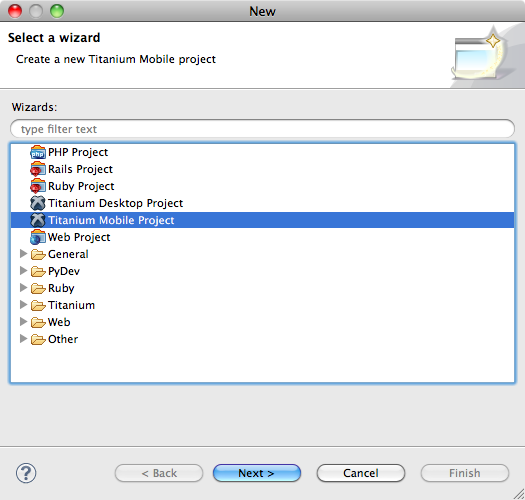Select the Rails Project icon
This screenshot has height=500, width=525.
(38, 169)
